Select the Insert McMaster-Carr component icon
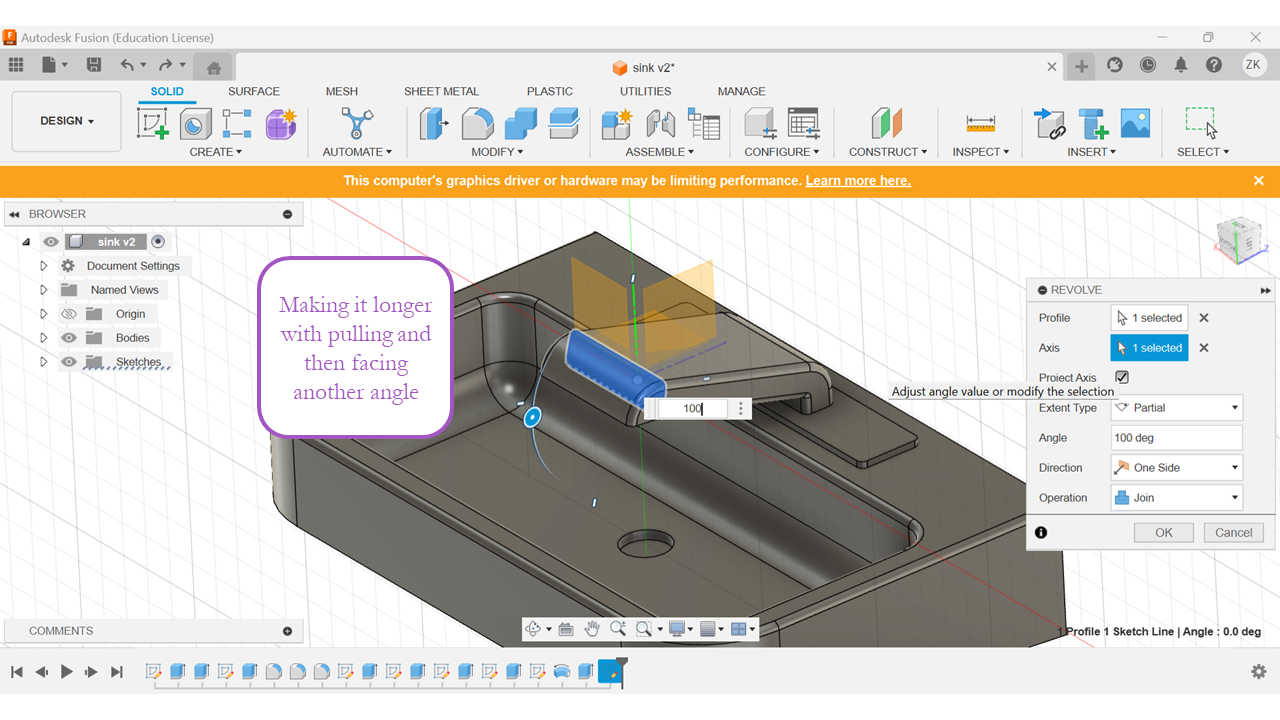Image resolution: width=1280 pixels, height=720 pixels. (1092, 124)
